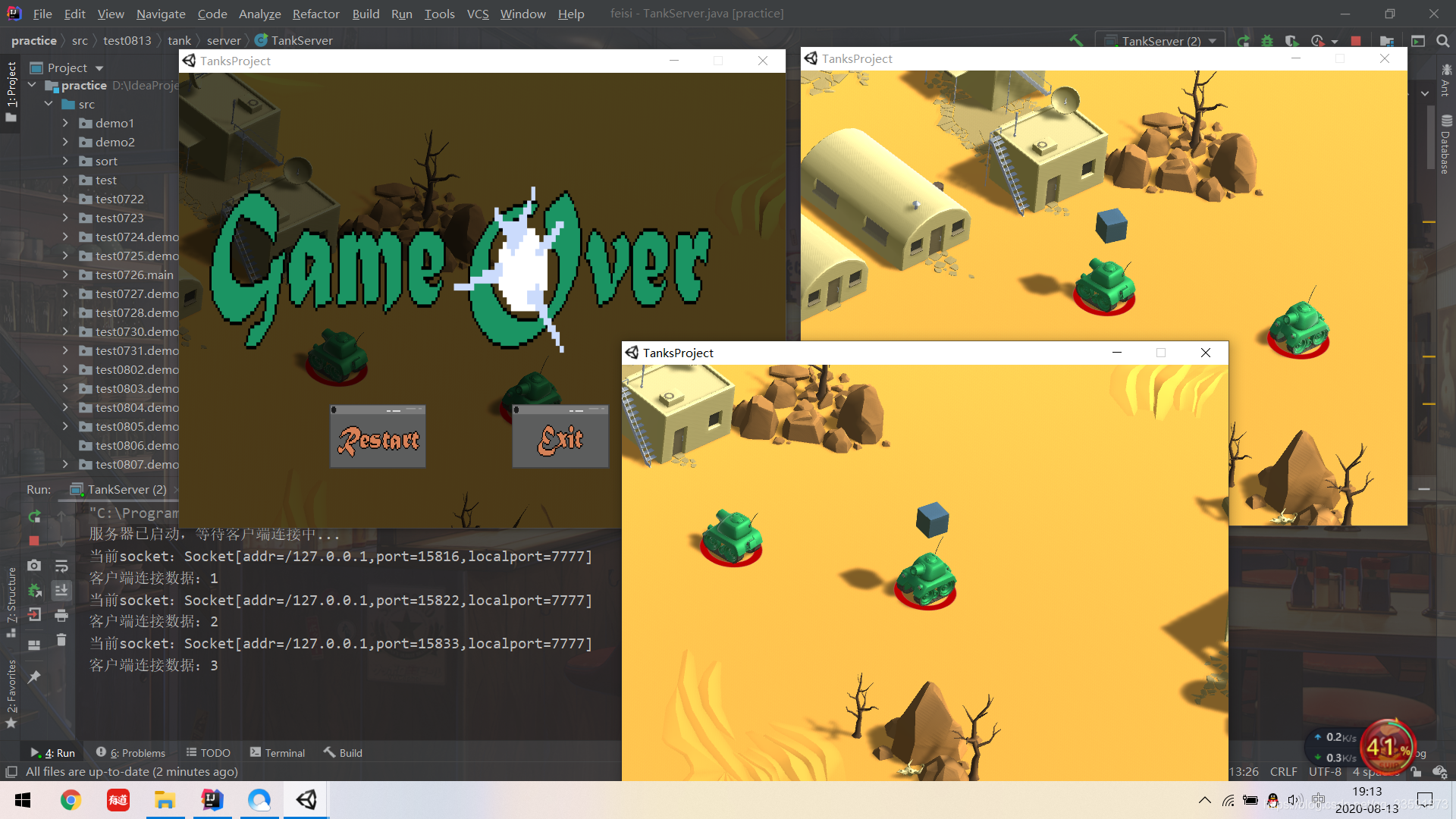Clear console with trash icon

61,640
